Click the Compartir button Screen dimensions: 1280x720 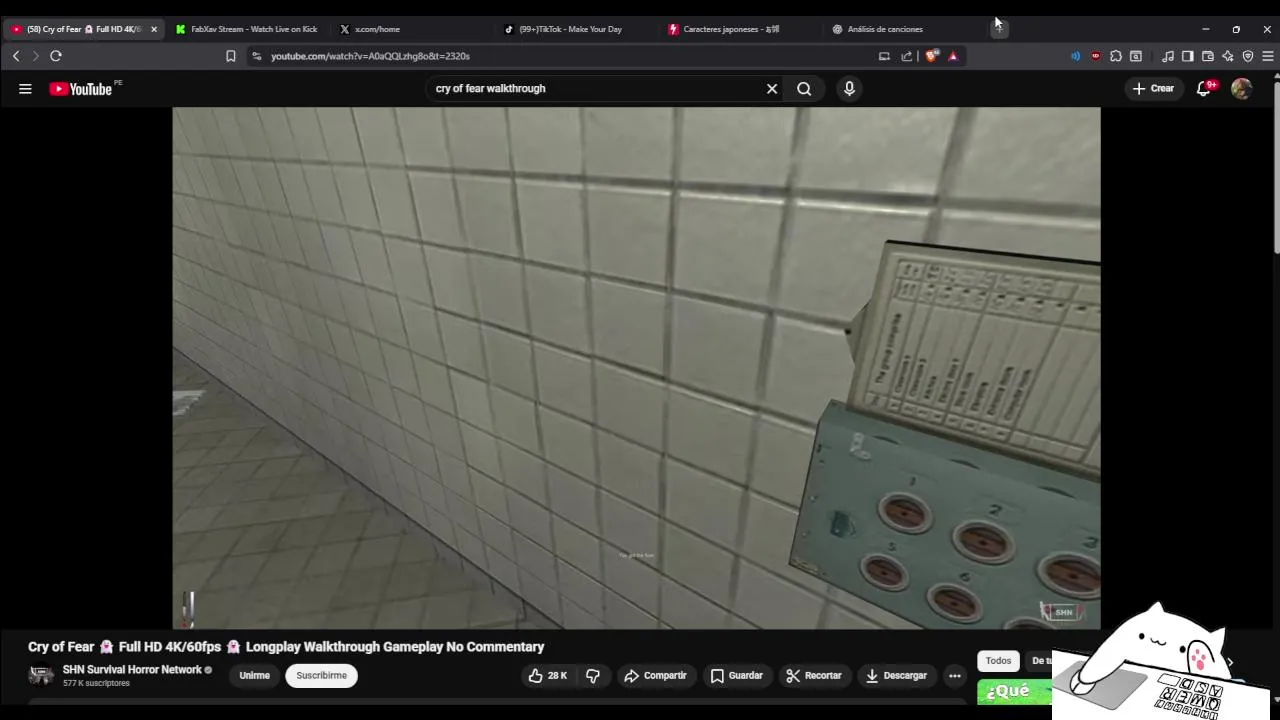(655, 676)
